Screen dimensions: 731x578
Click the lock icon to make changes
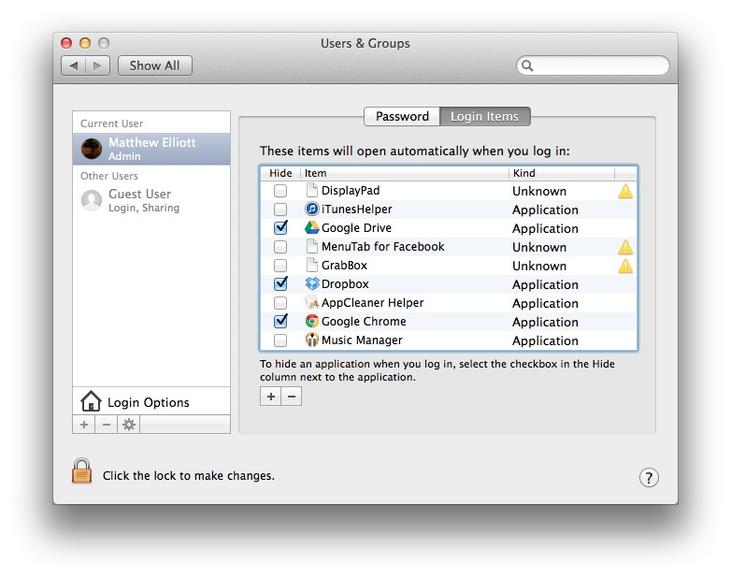coord(82,471)
